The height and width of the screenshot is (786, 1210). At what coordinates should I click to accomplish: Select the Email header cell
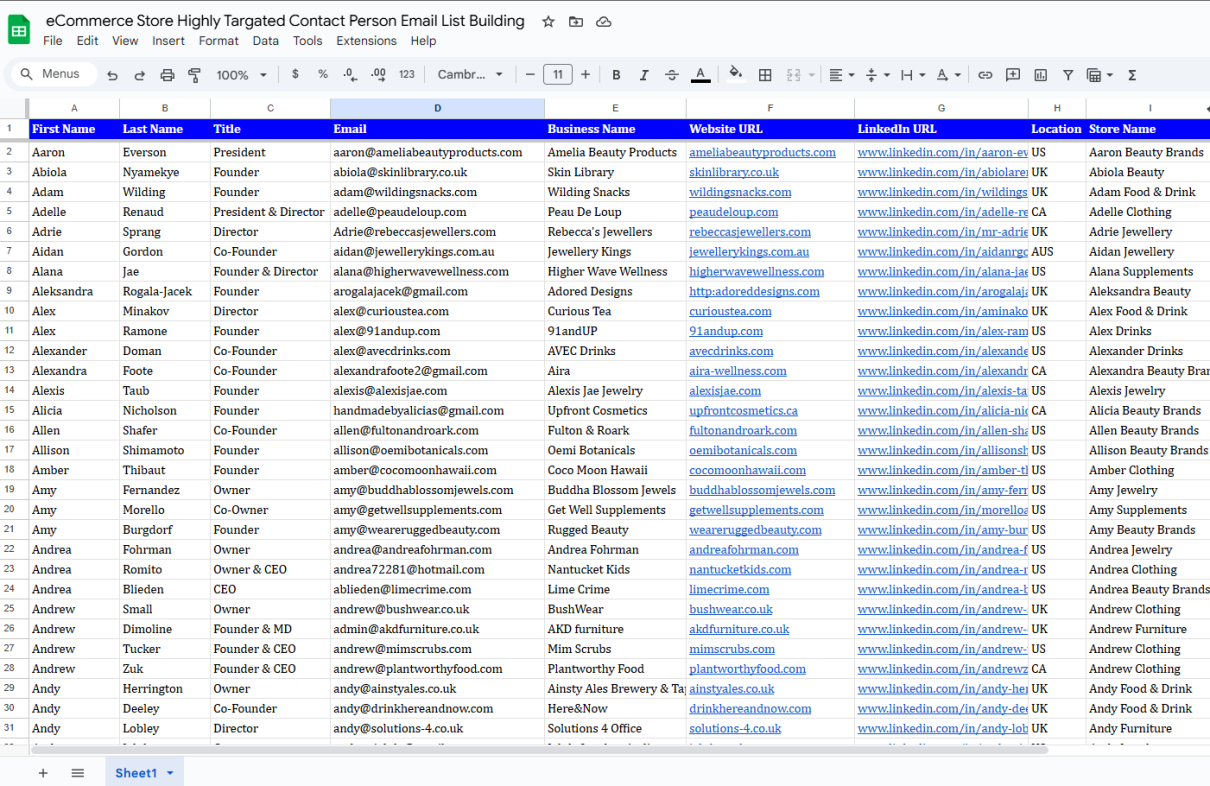point(437,129)
